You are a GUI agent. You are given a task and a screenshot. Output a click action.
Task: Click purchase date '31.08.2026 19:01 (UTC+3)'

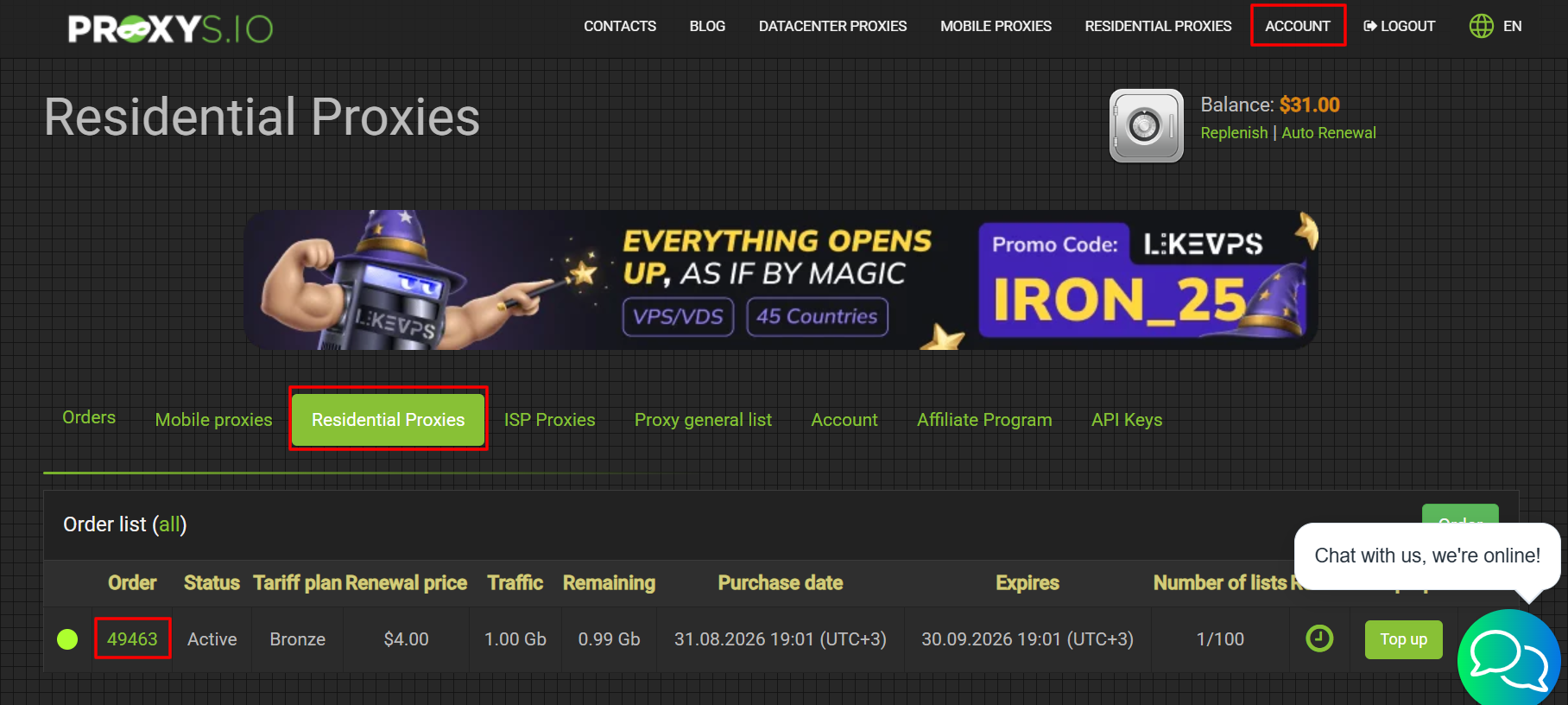(x=780, y=639)
